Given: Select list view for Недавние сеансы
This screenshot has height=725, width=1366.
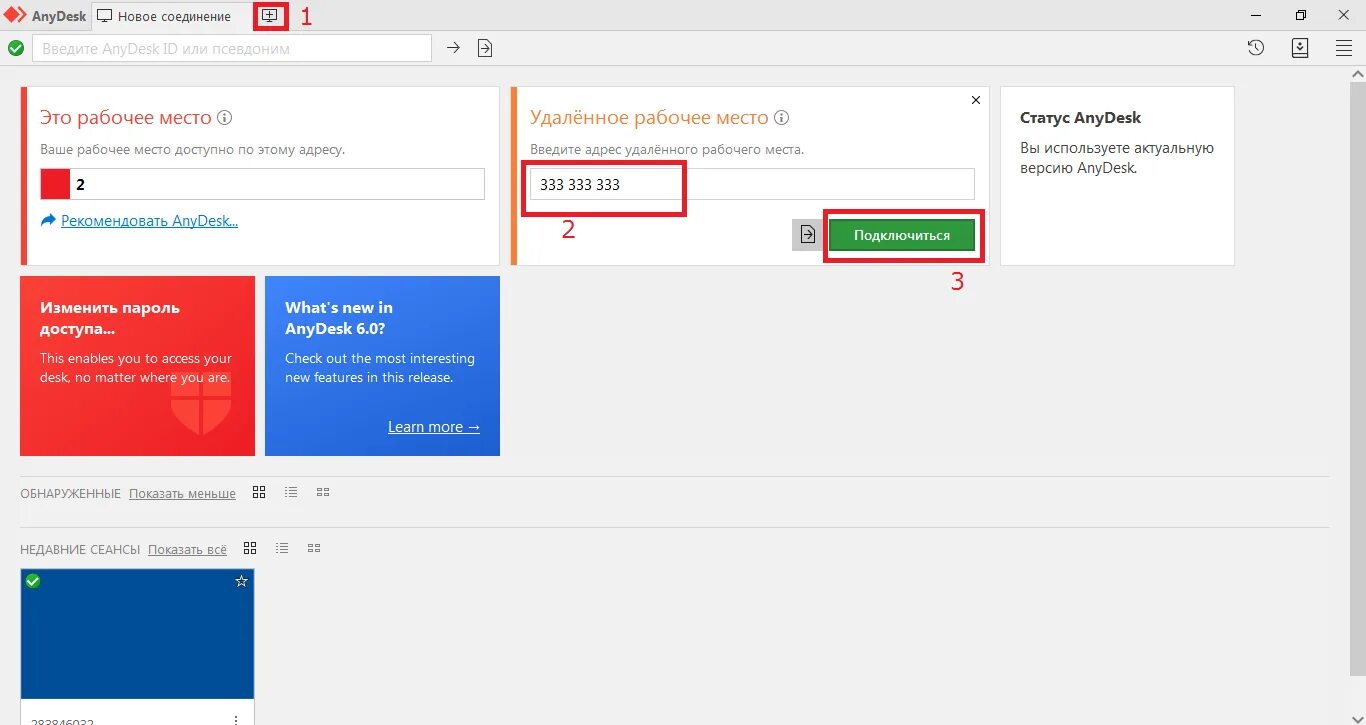Looking at the screenshot, I should click(x=282, y=548).
